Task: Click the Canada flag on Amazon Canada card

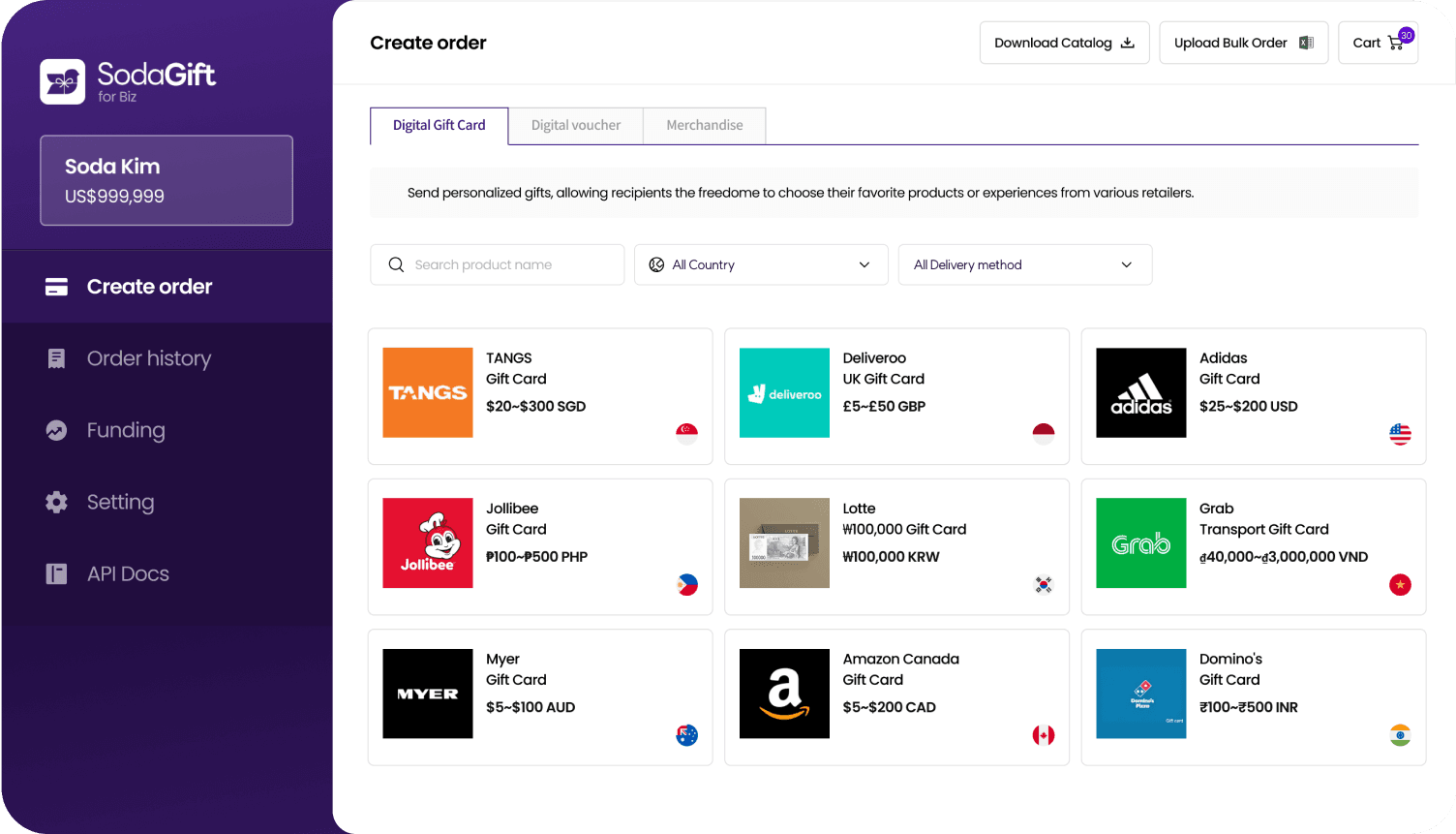Action: (x=1044, y=735)
